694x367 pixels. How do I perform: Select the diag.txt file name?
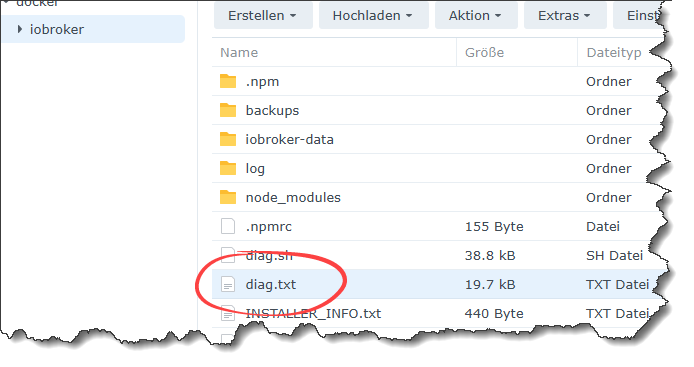click(x=271, y=285)
